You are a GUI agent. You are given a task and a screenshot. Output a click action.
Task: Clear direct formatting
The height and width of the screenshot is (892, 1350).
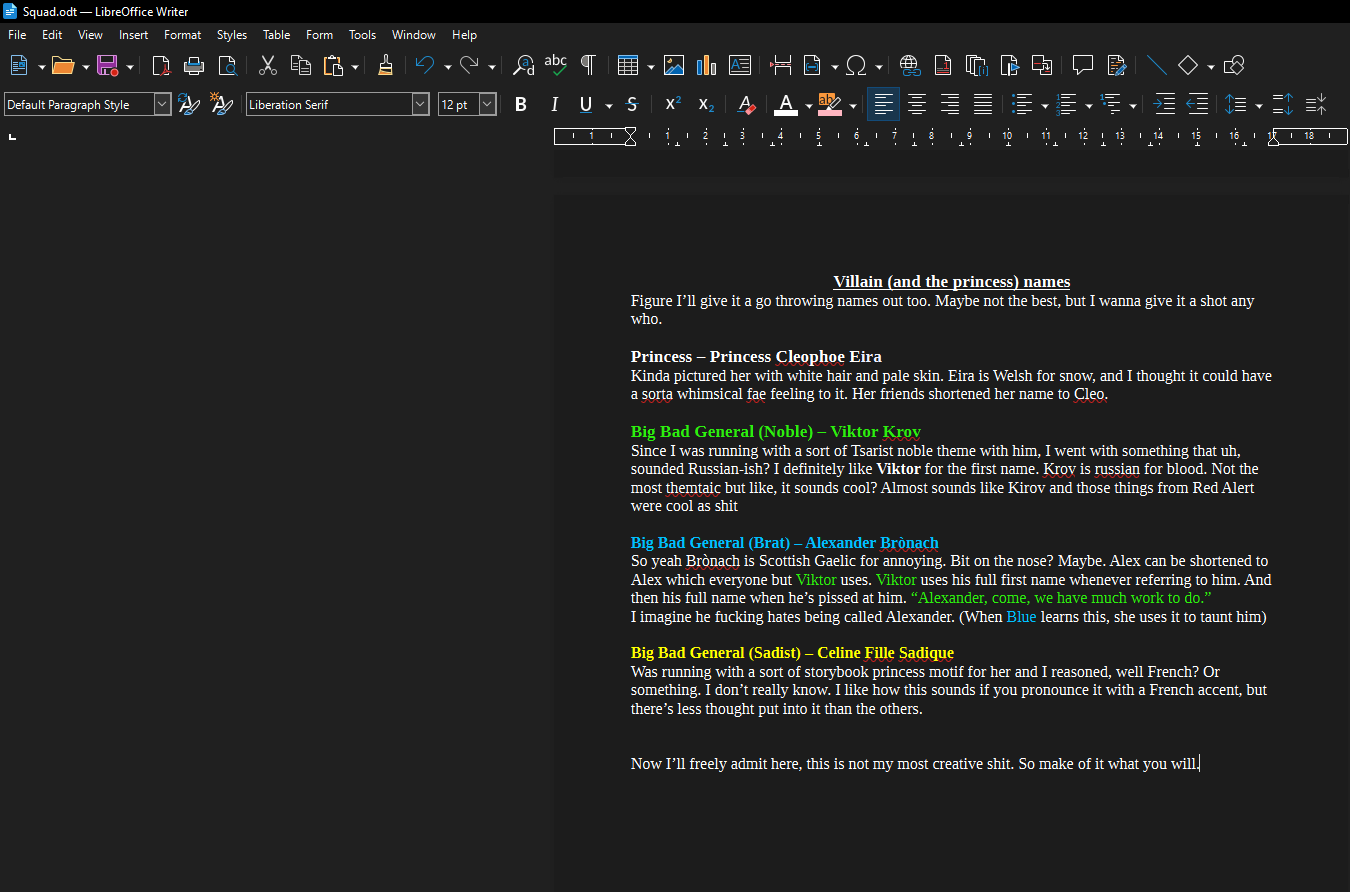(746, 104)
